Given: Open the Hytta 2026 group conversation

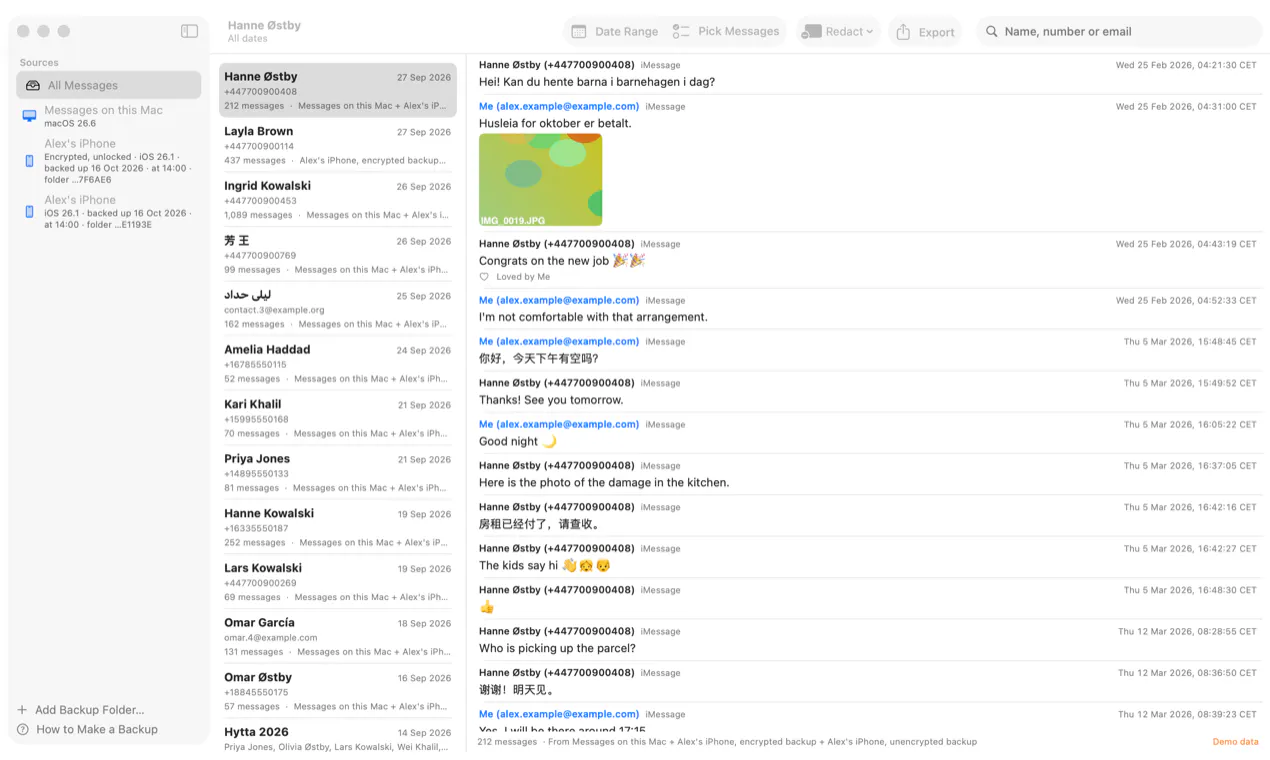Looking at the screenshot, I should (338, 737).
